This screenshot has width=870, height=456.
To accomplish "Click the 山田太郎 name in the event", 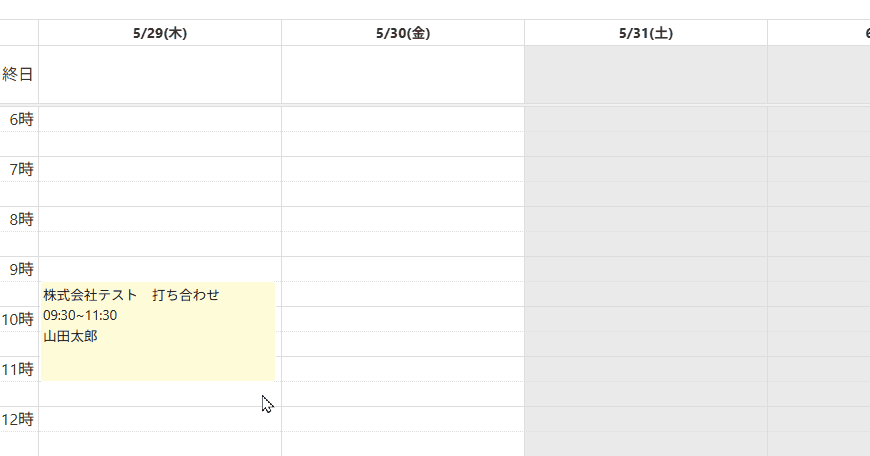I will (x=70, y=336).
